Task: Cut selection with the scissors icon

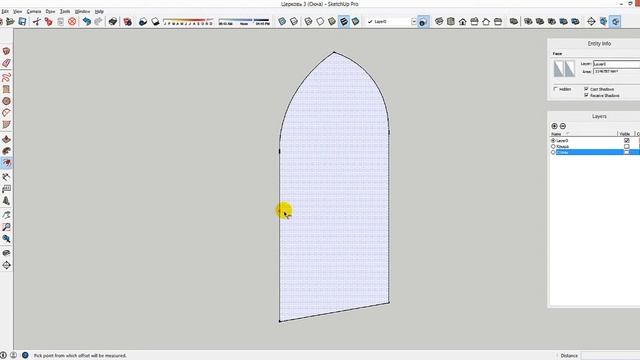Action: pyautogui.click(x=37, y=21)
